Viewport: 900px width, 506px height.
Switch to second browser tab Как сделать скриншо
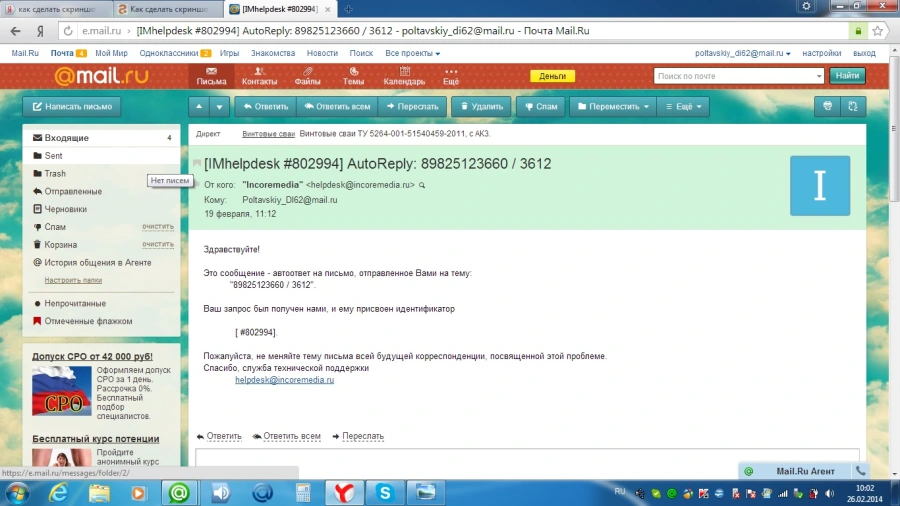coord(168,9)
